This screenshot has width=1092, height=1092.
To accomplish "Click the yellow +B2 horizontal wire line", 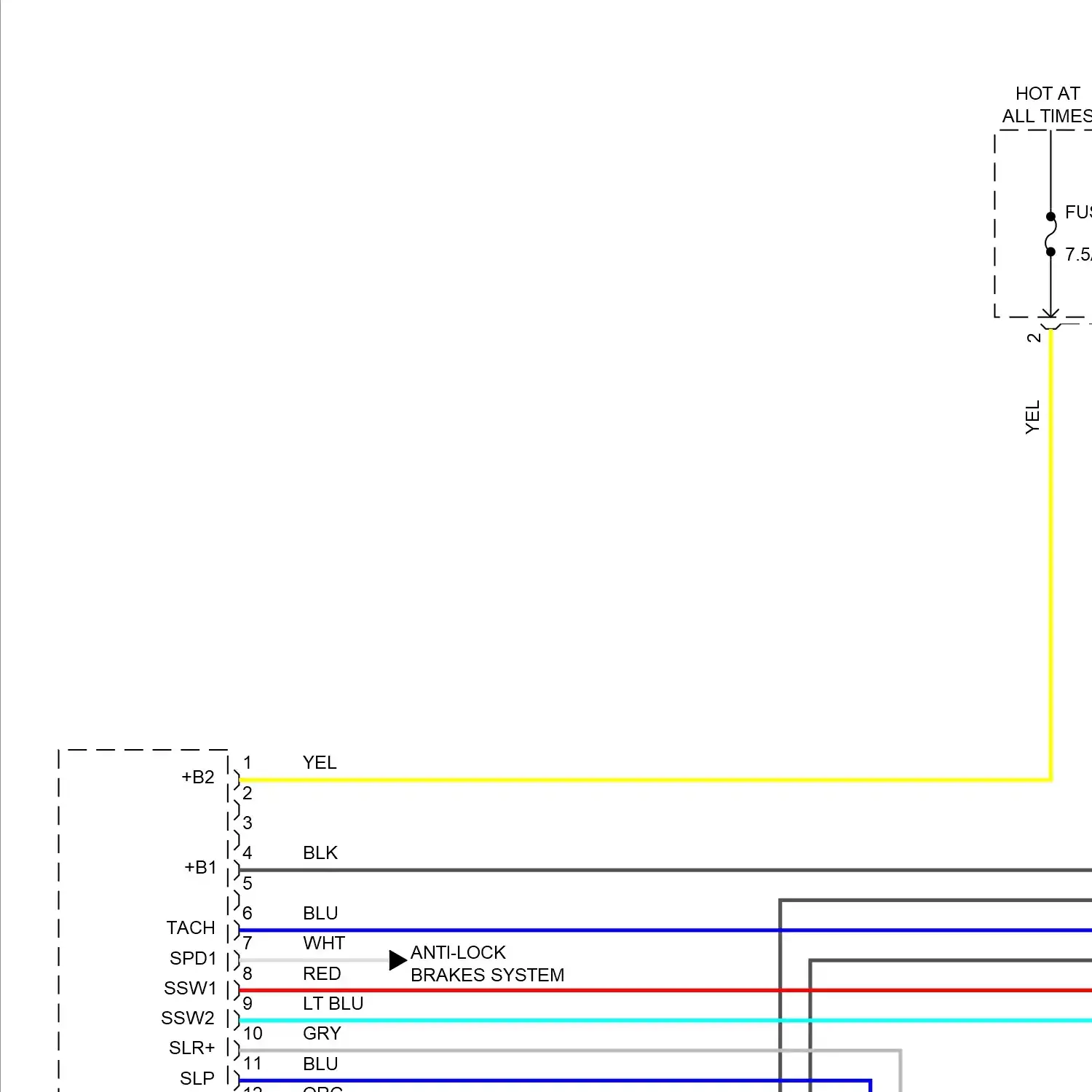I will click(x=644, y=780).
